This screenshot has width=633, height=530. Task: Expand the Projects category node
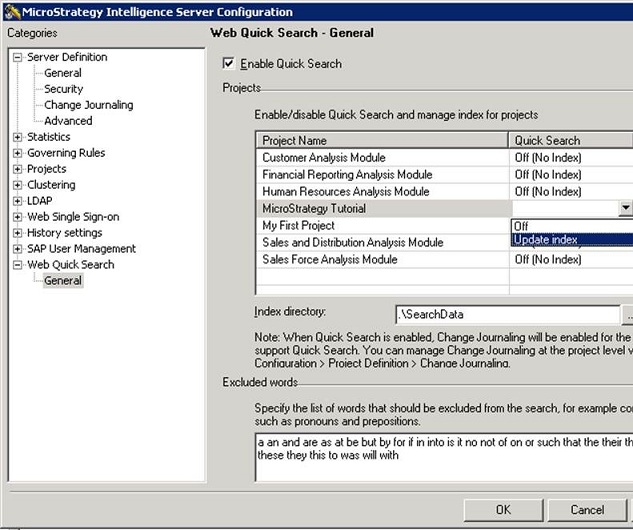(x=17, y=169)
